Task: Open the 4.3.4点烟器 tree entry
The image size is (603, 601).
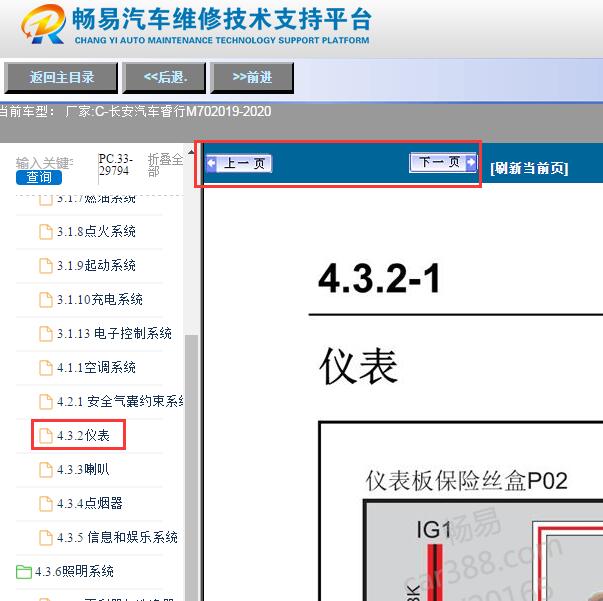Action: point(90,503)
